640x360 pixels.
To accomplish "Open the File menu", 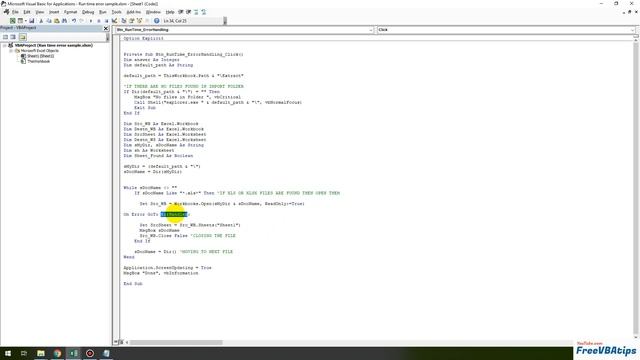I will pyautogui.click(x=15, y=12).
